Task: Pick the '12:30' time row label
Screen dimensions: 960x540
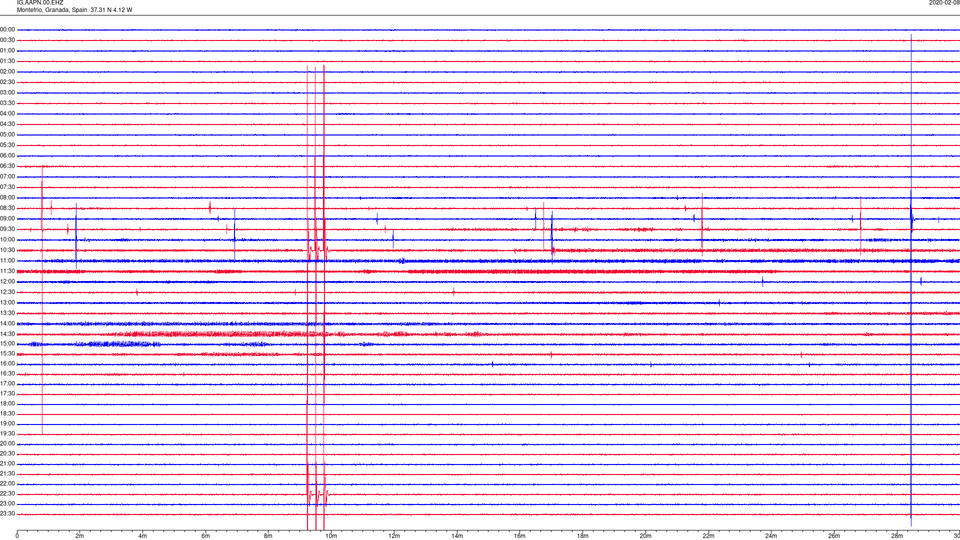Action: (x=7, y=292)
